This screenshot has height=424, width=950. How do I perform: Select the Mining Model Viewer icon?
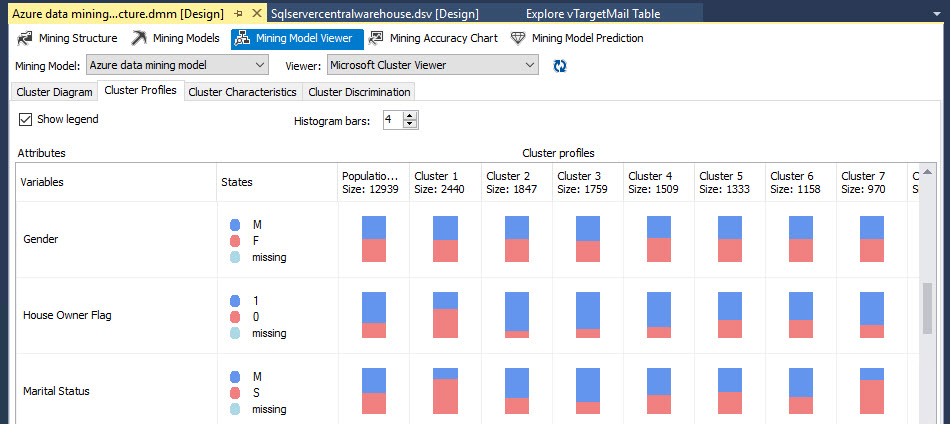(243, 39)
